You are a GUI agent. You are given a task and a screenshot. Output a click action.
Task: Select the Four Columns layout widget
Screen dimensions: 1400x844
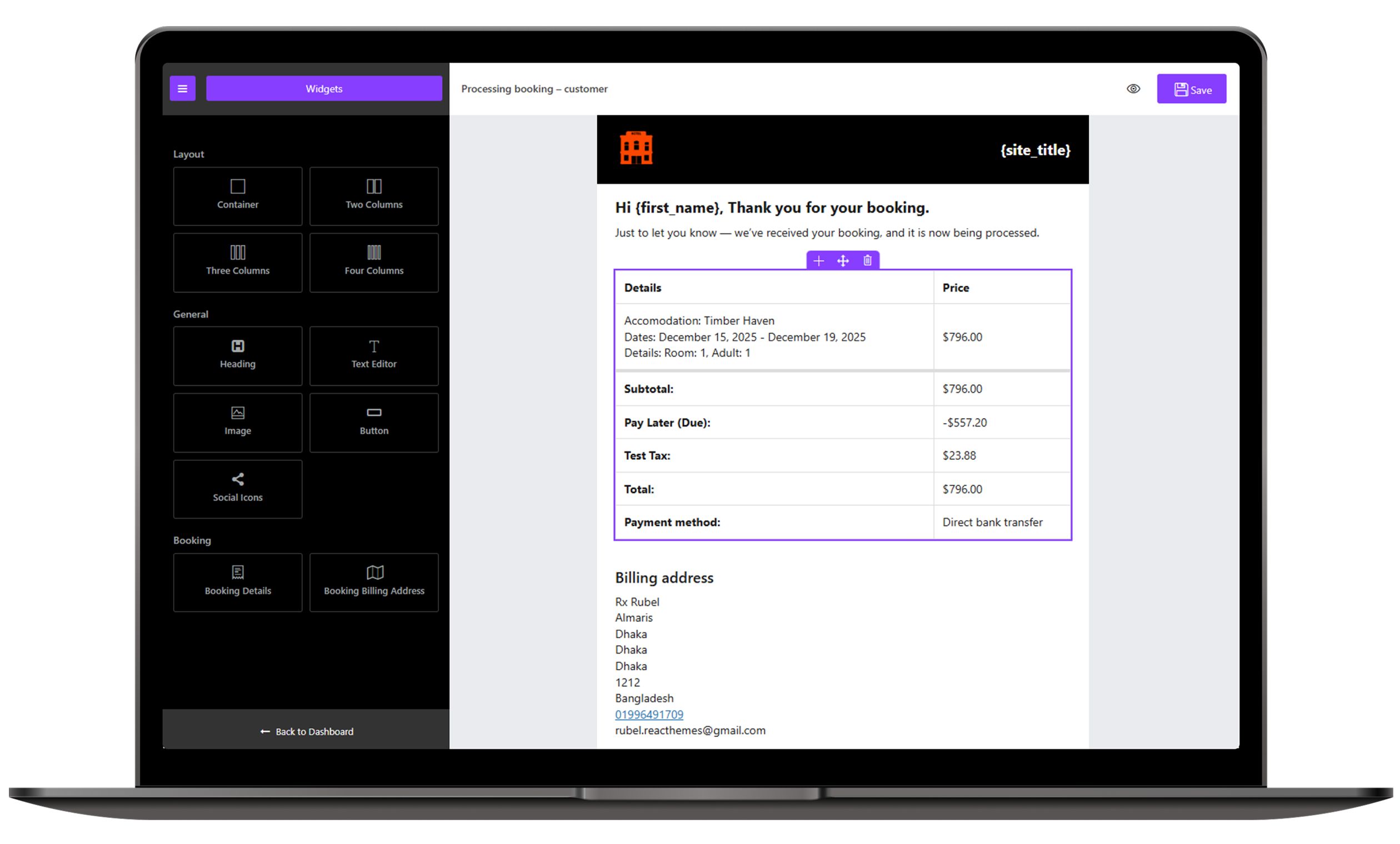pos(374,262)
